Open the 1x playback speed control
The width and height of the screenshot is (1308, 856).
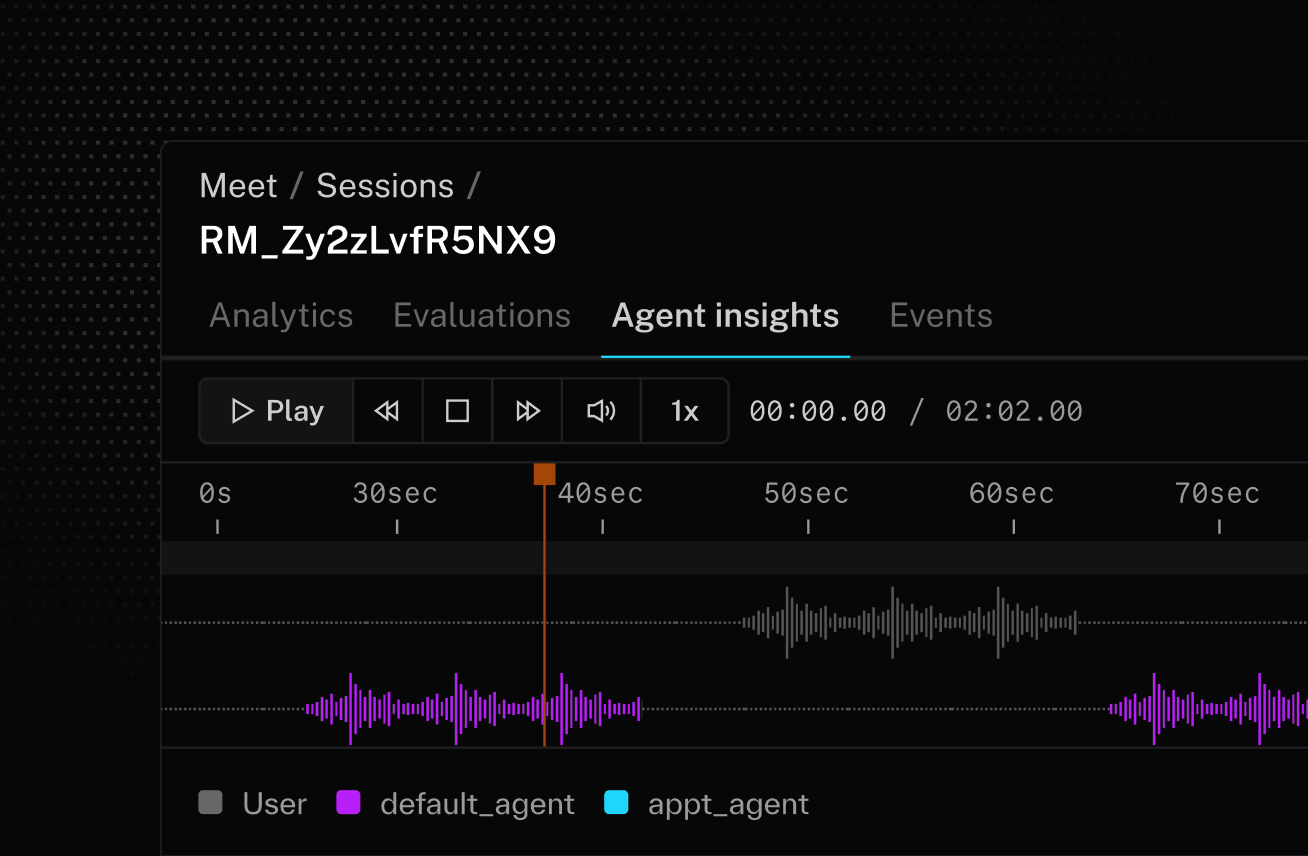(x=684, y=410)
